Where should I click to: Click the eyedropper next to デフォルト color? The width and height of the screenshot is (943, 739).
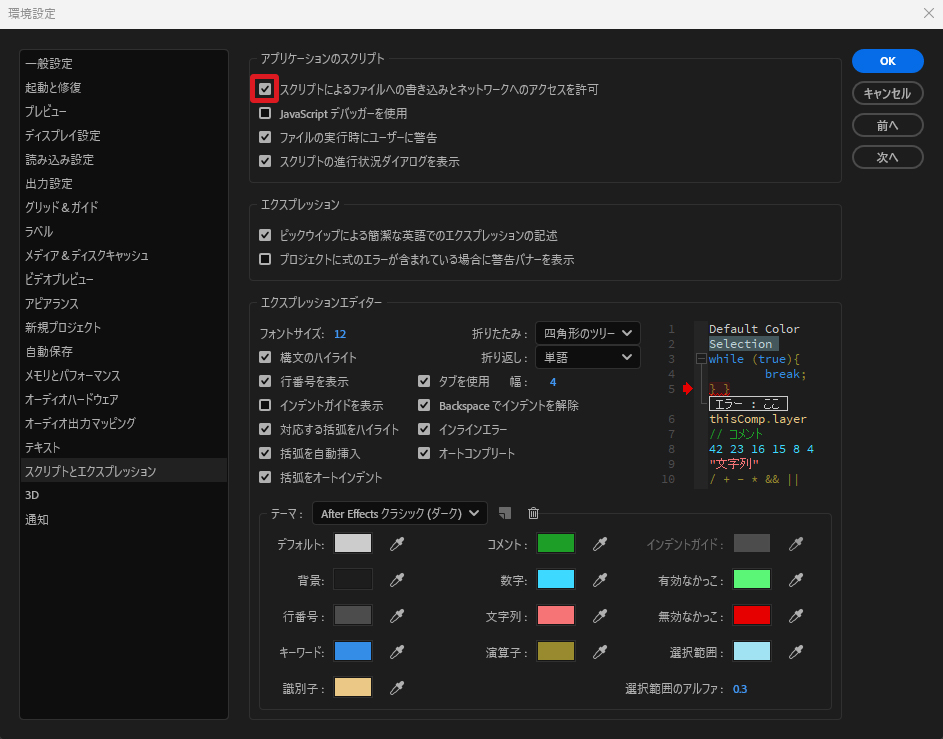pos(397,544)
